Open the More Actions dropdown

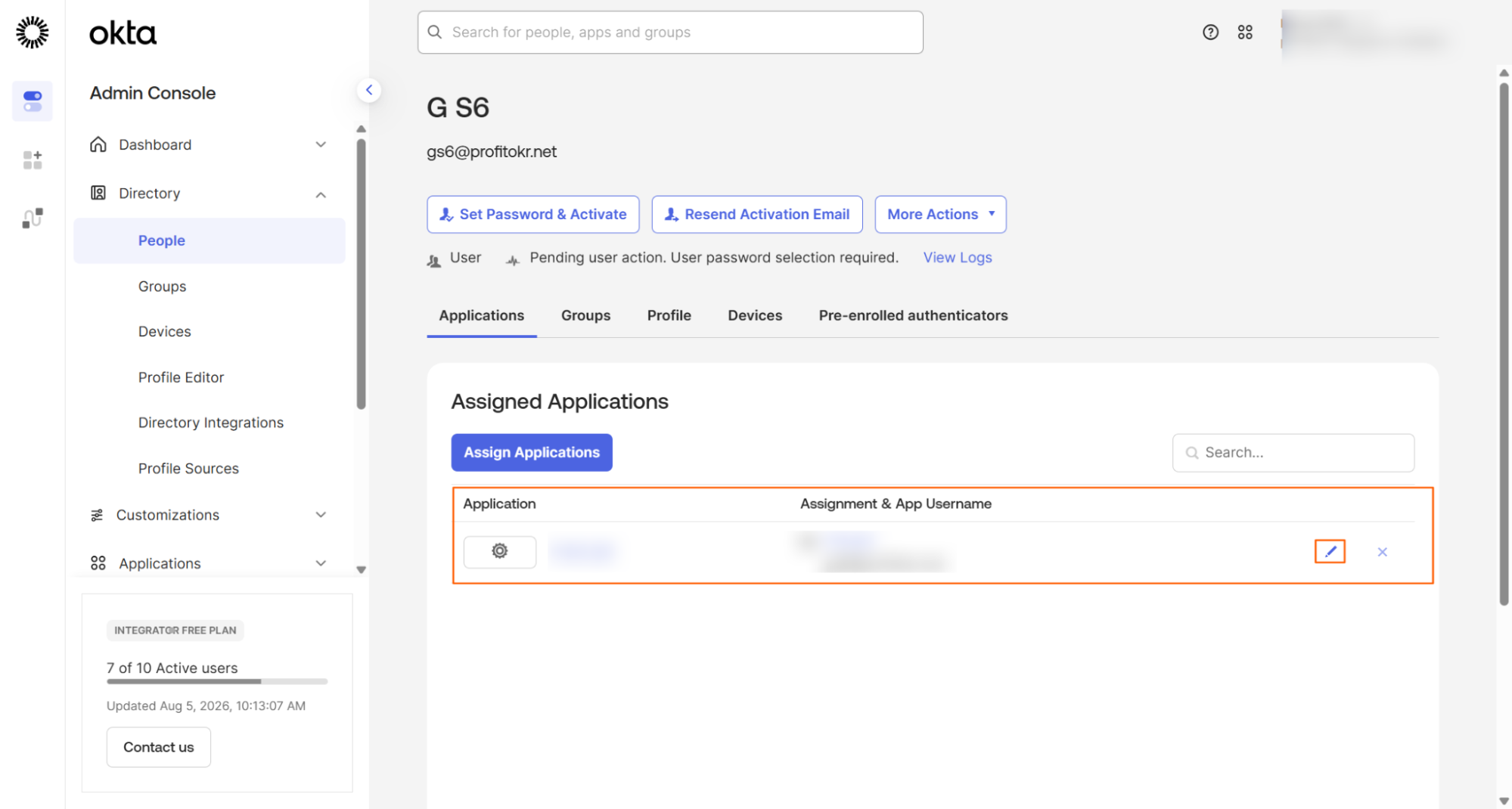940,215
